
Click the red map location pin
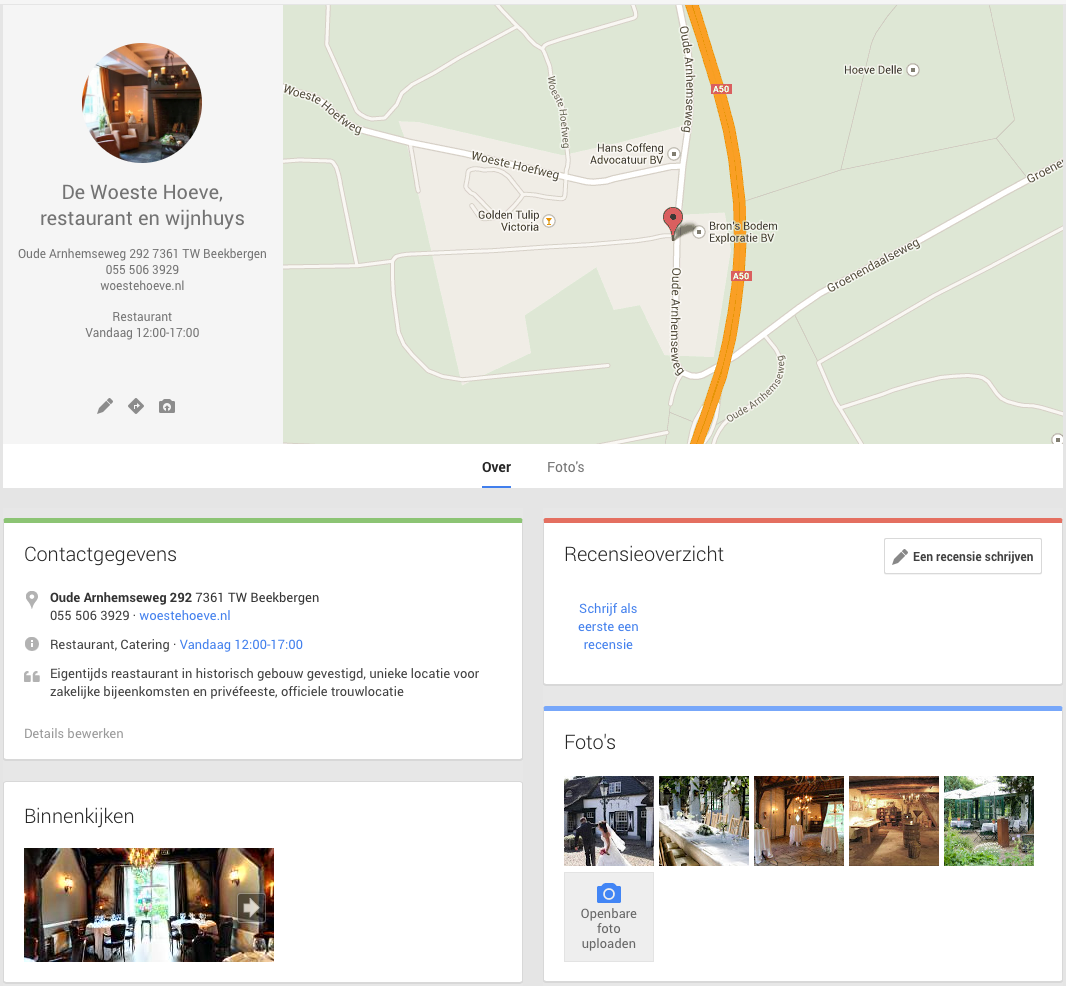click(x=673, y=222)
